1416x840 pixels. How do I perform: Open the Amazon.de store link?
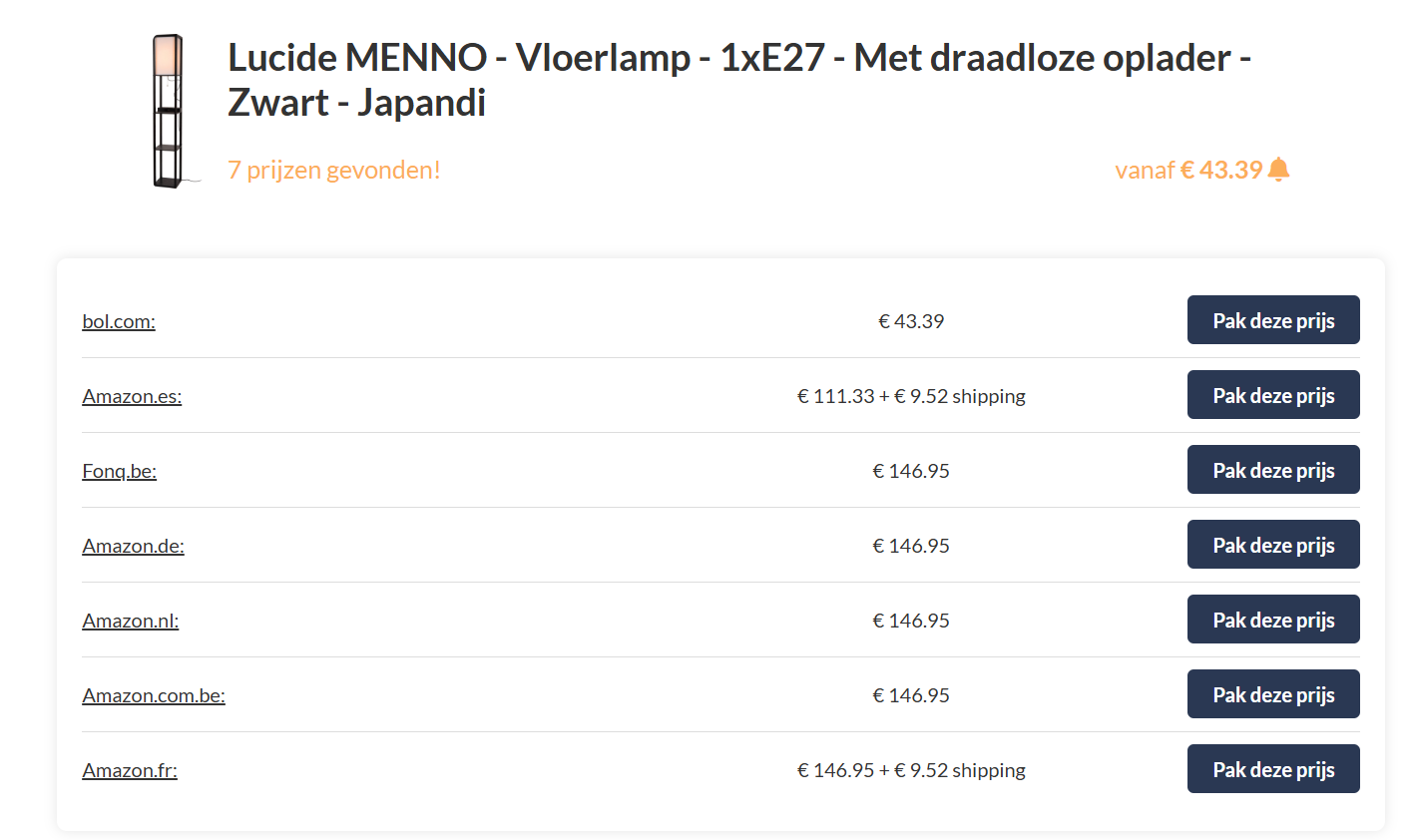coord(133,545)
